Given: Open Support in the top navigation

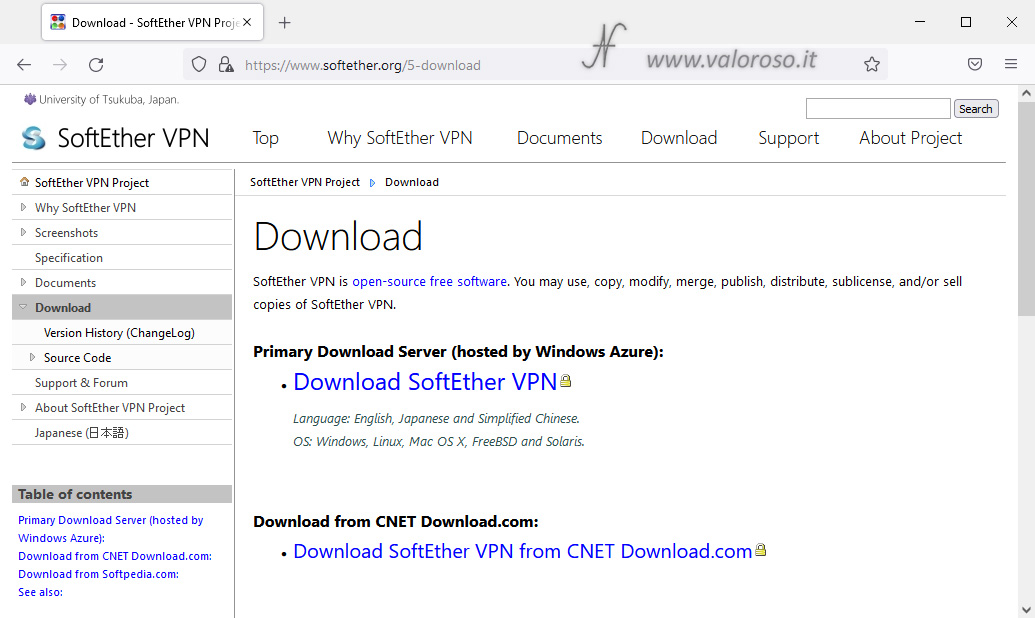Looking at the screenshot, I should [x=789, y=138].
